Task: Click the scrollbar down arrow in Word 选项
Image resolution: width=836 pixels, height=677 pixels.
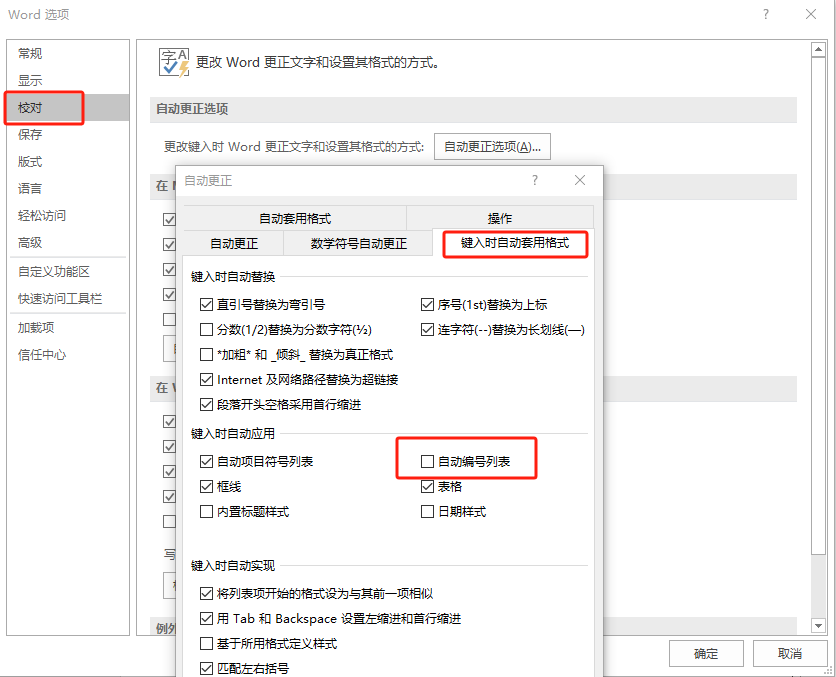Action: [x=818, y=625]
